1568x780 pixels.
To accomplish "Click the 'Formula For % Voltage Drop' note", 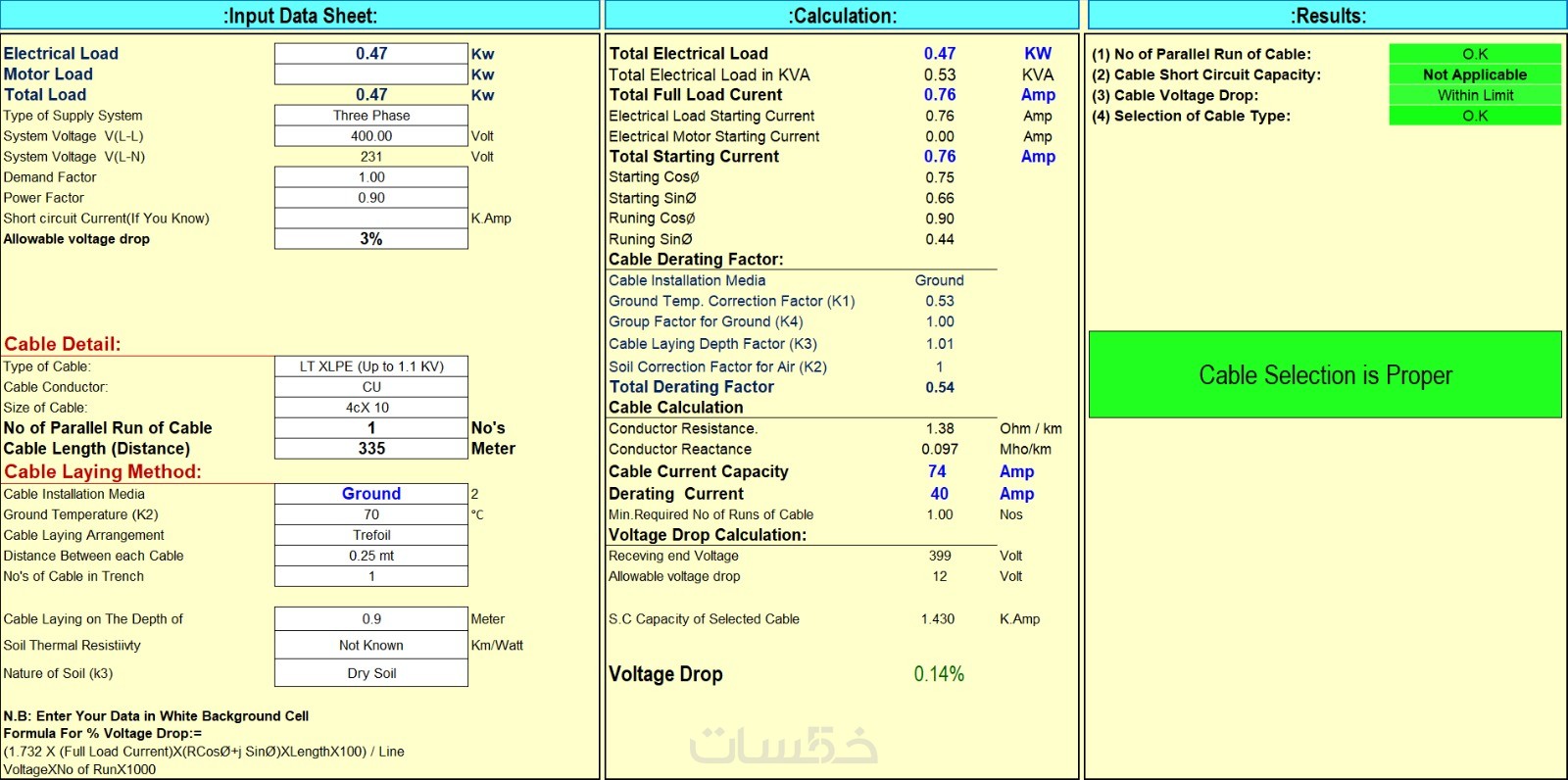I will [x=102, y=733].
